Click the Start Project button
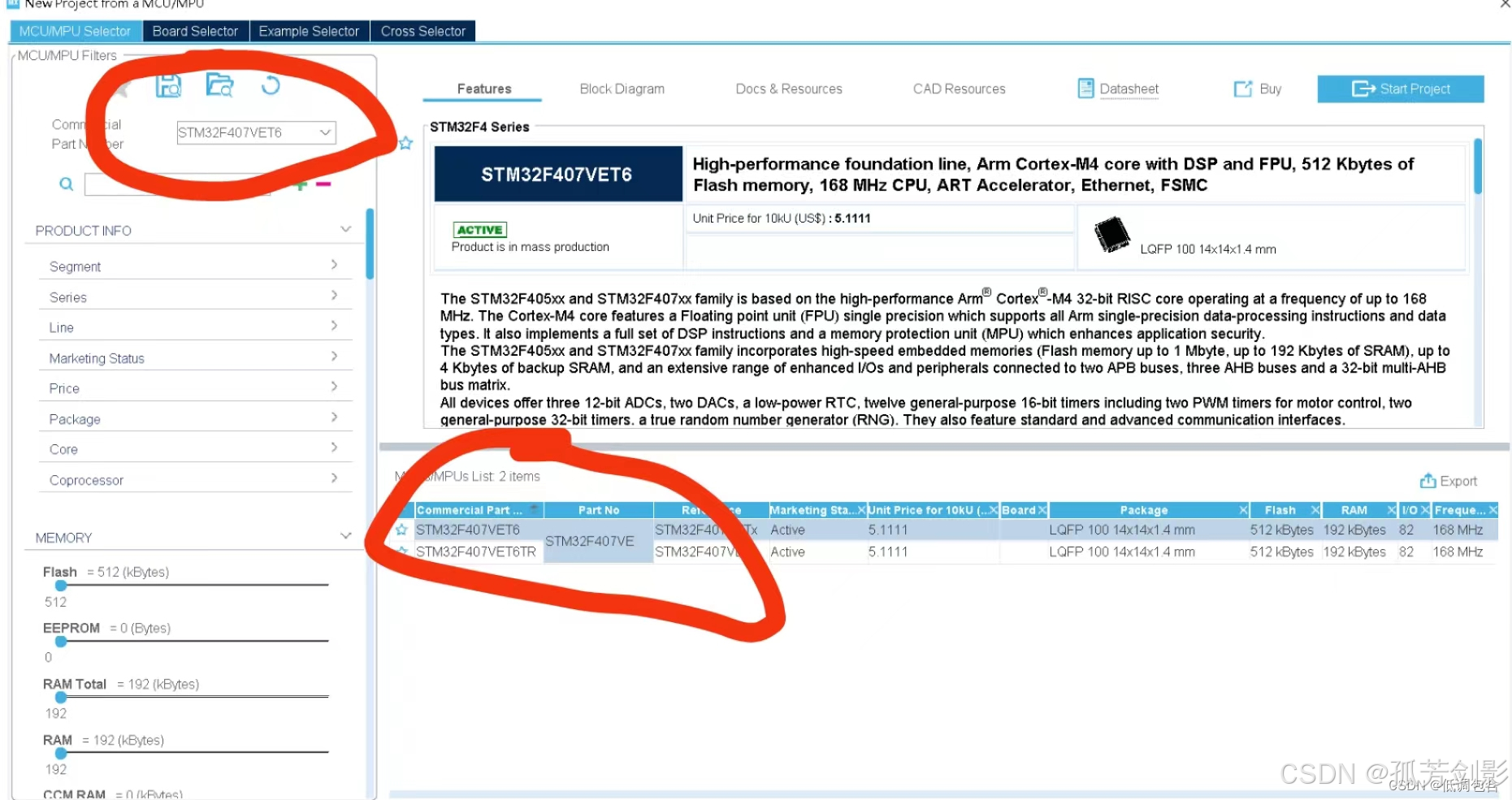 pos(1400,89)
